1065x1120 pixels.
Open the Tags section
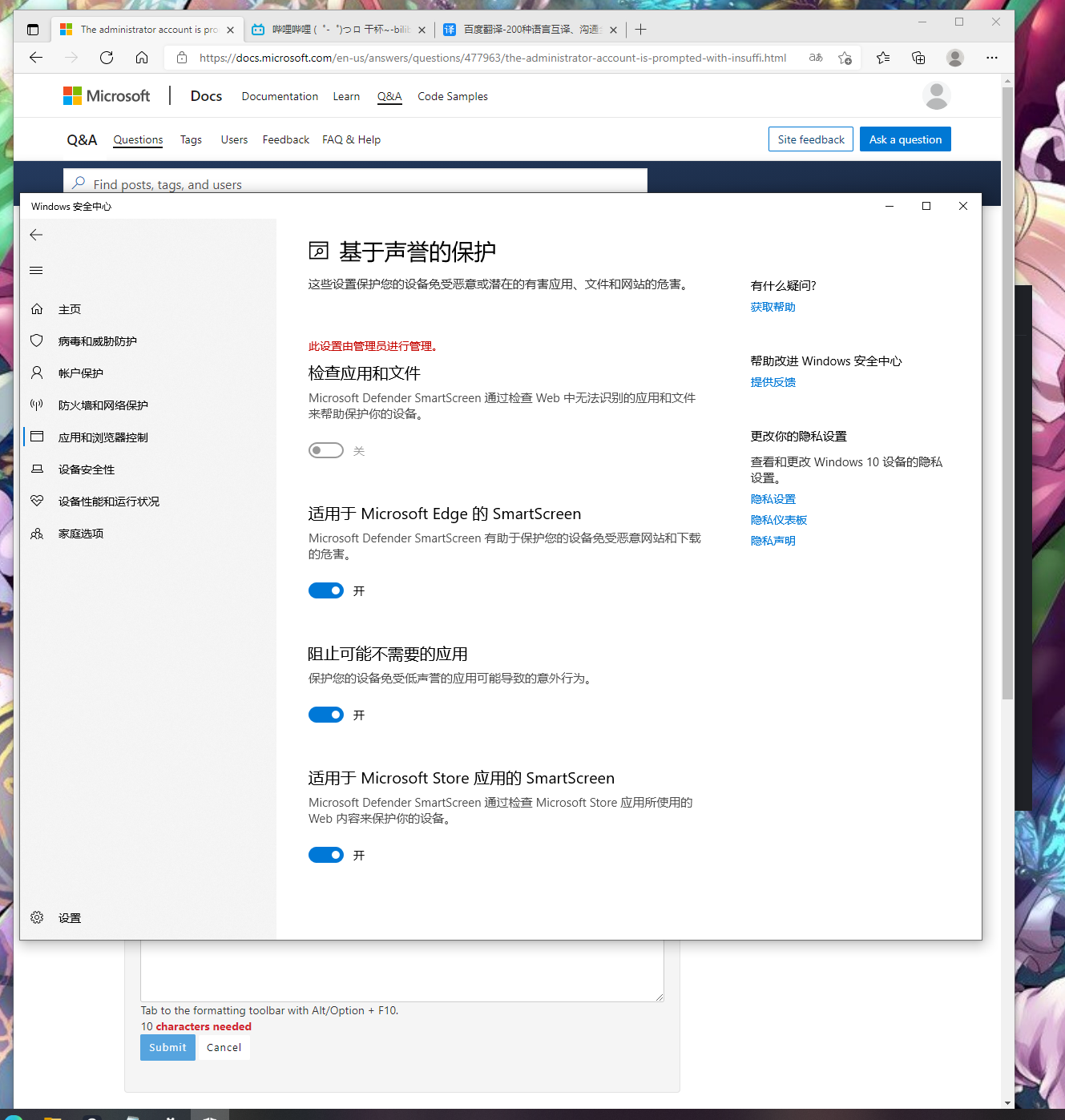click(x=191, y=139)
